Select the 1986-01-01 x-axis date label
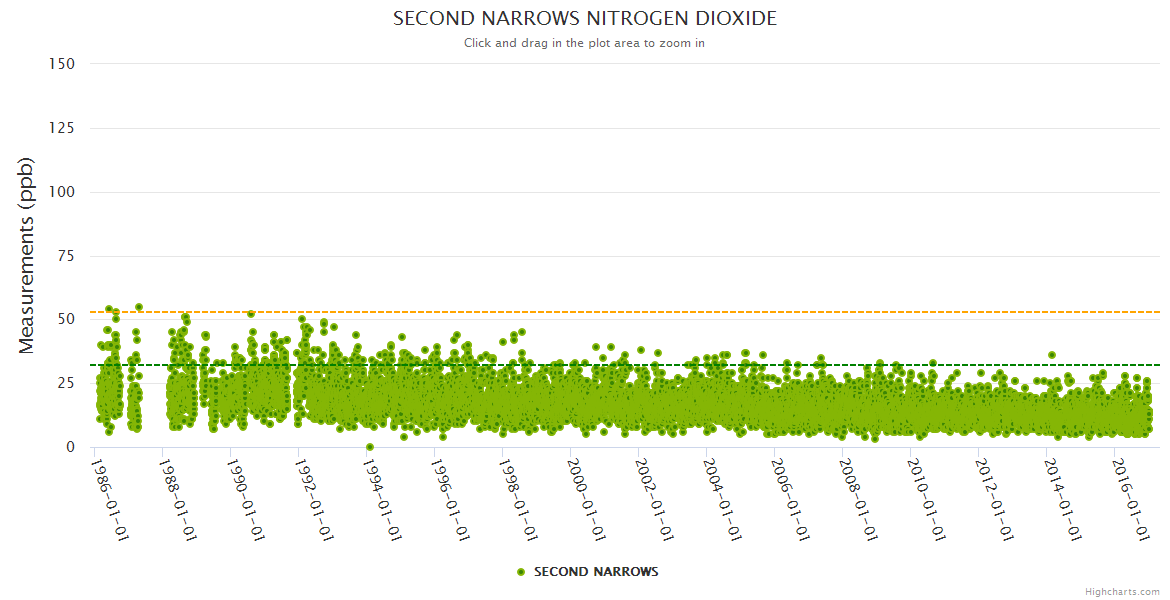Image resolution: width=1170 pixels, height=600 pixels. point(111,499)
